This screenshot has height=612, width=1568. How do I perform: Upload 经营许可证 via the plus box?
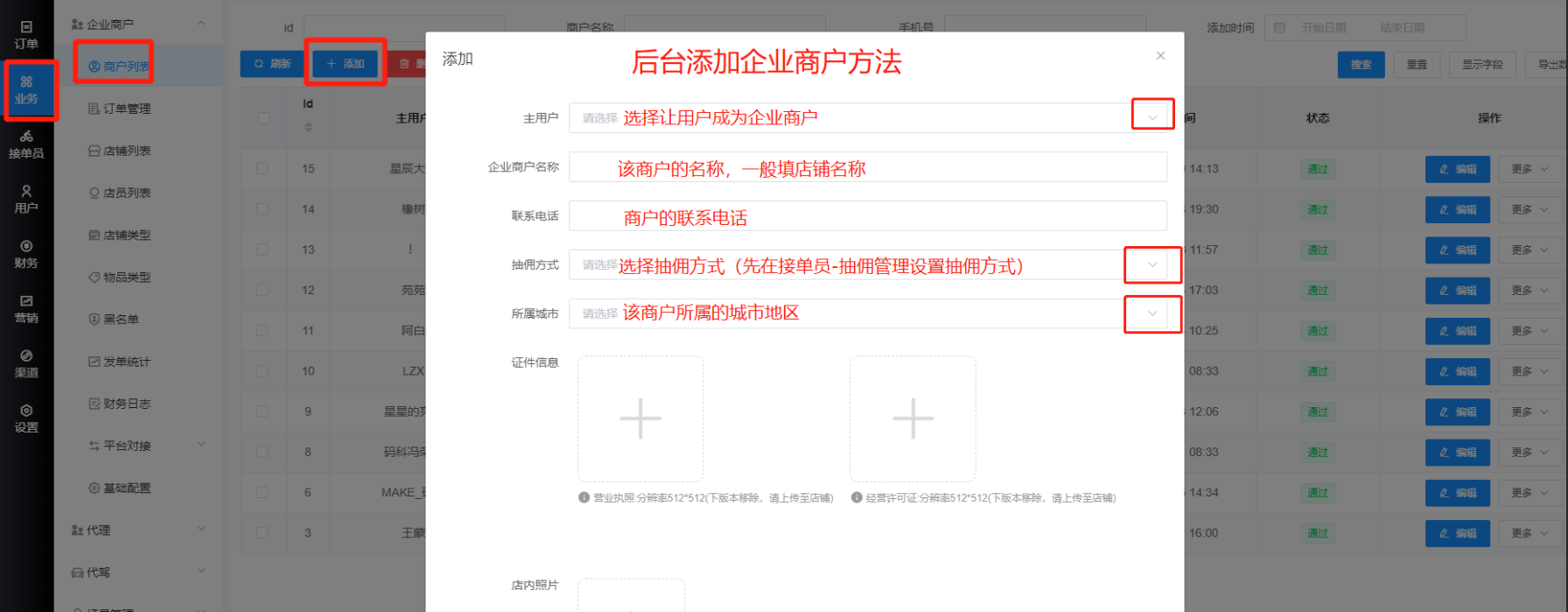point(912,419)
